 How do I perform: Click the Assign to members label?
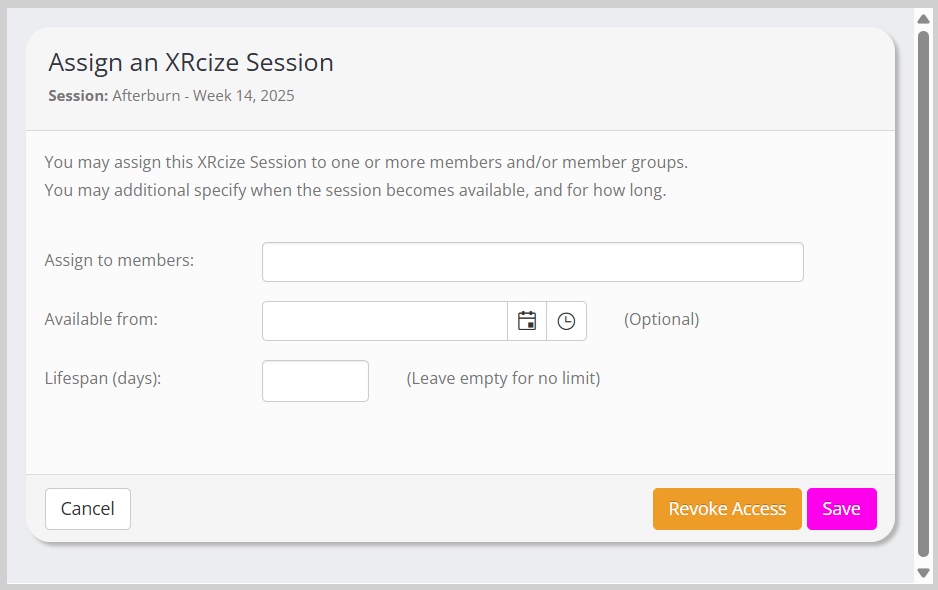pyautogui.click(x=119, y=260)
